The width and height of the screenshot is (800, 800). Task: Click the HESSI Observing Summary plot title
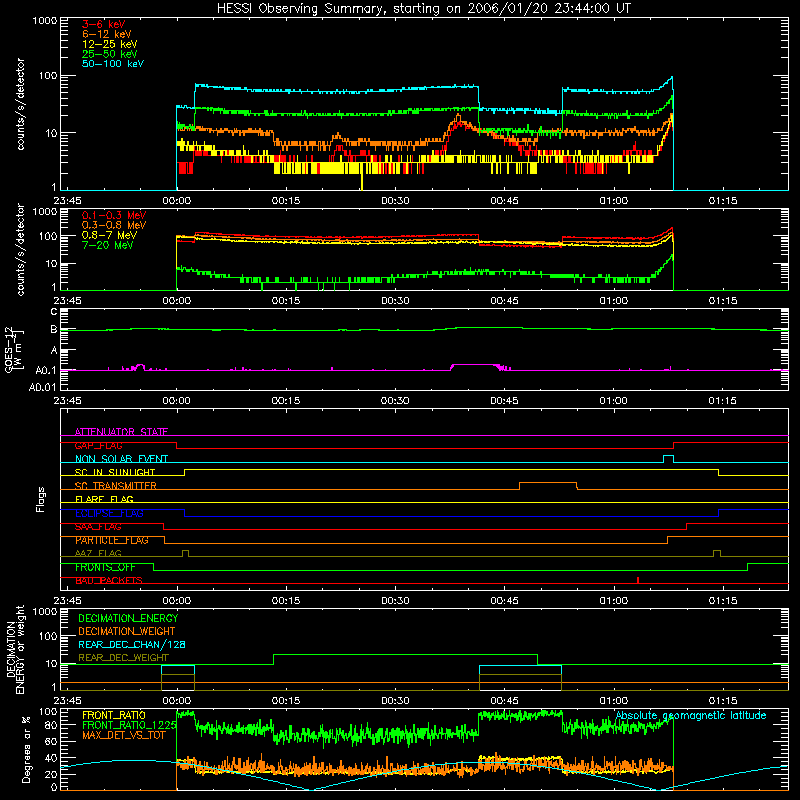pyautogui.click(x=423, y=9)
